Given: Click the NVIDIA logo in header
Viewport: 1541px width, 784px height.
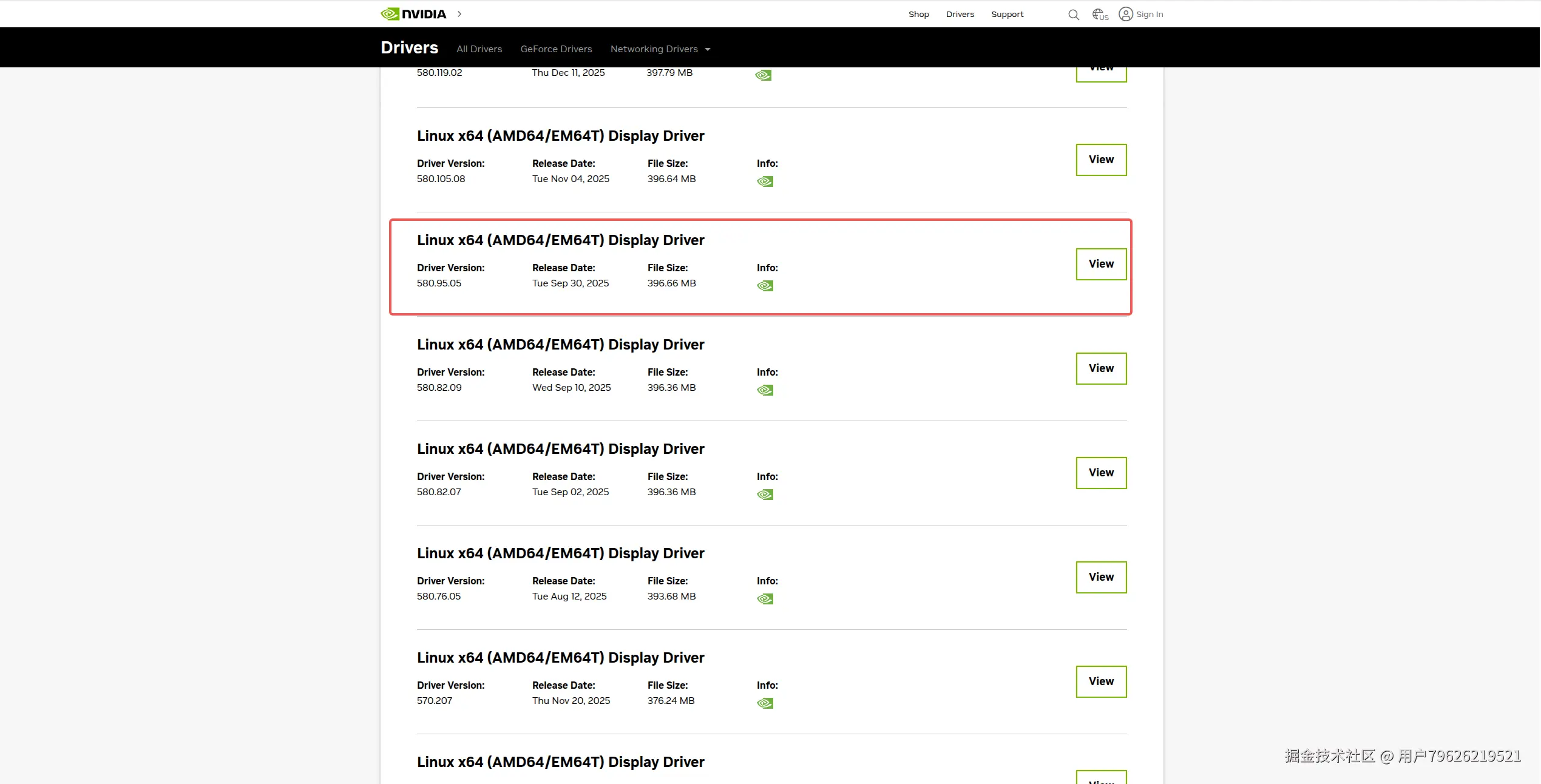Looking at the screenshot, I should tap(413, 14).
